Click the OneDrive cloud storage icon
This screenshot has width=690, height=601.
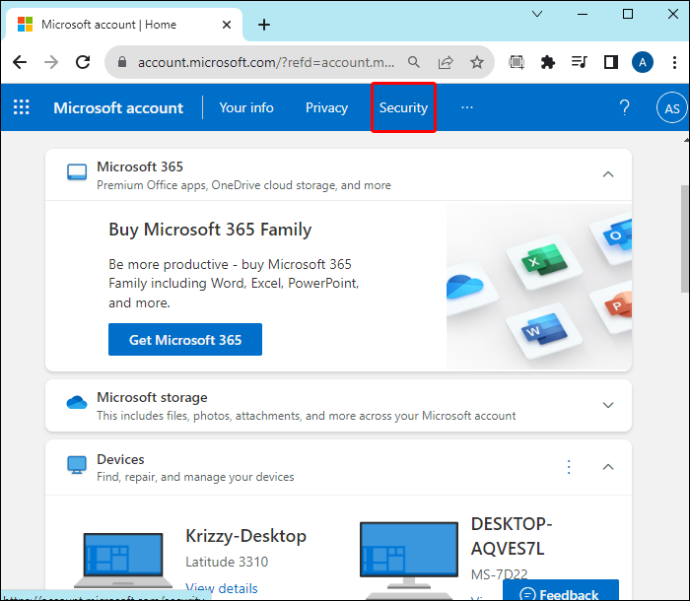(x=77, y=402)
